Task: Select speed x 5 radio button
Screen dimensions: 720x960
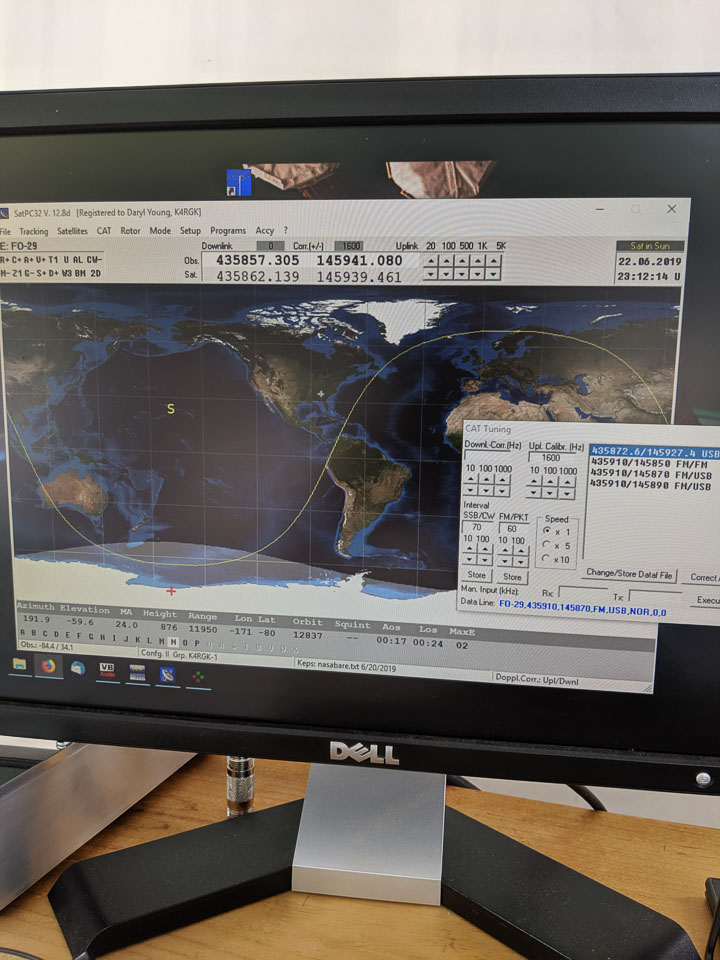Action: click(x=545, y=545)
